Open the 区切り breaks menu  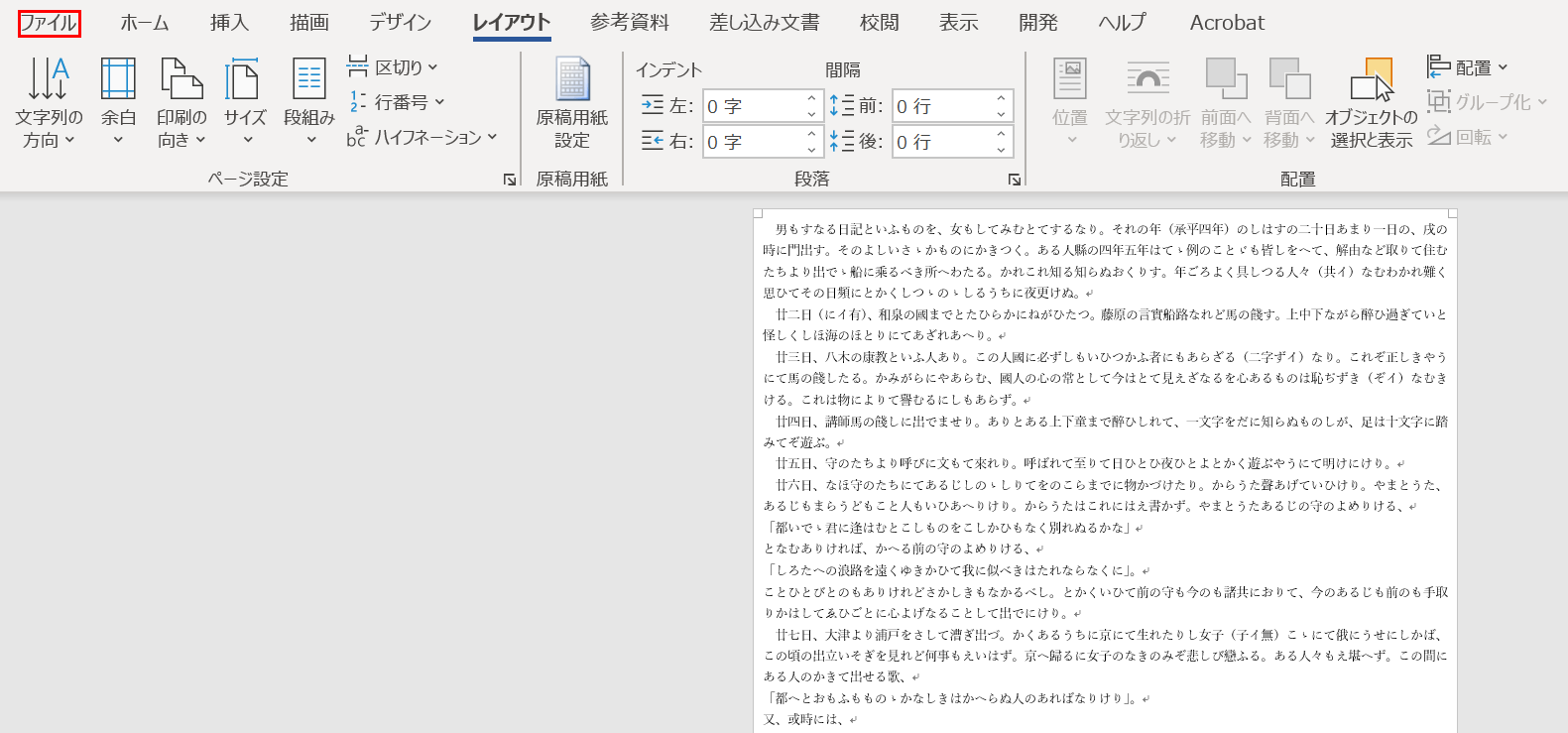[x=394, y=67]
